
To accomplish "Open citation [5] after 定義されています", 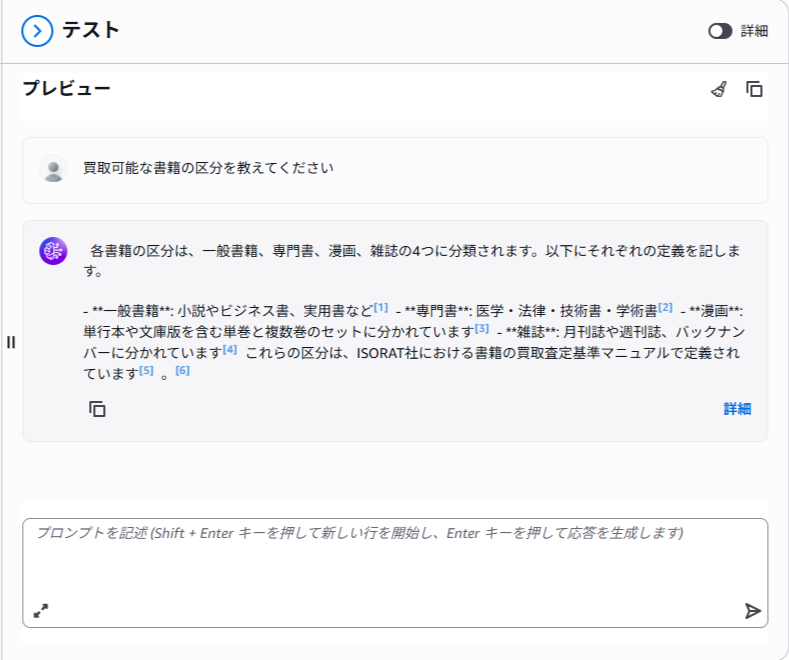I will click(146, 371).
